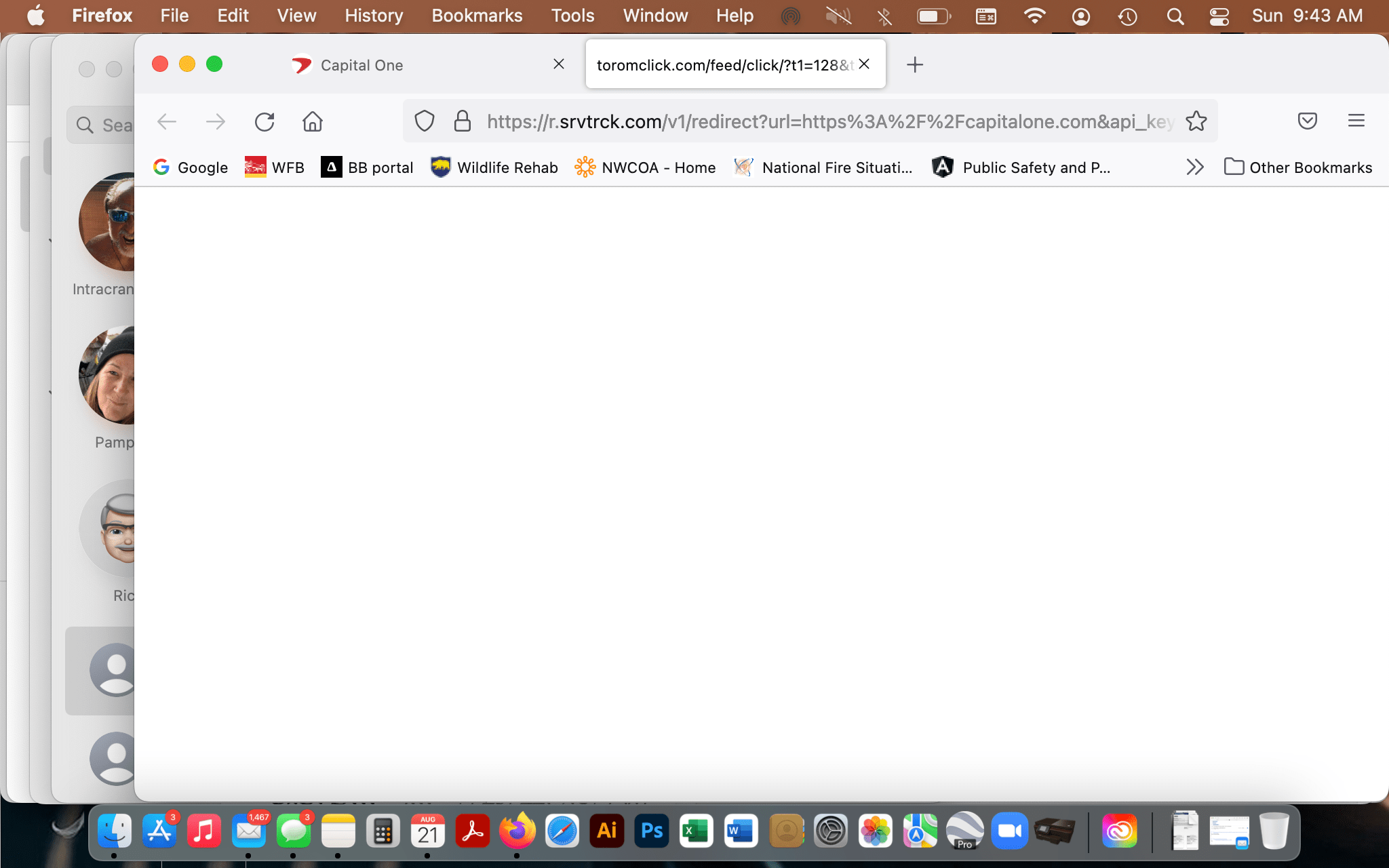Bookmark this page with the star icon
Image resolution: width=1389 pixels, height=868 pixels.
click(x=1196, y=121)
